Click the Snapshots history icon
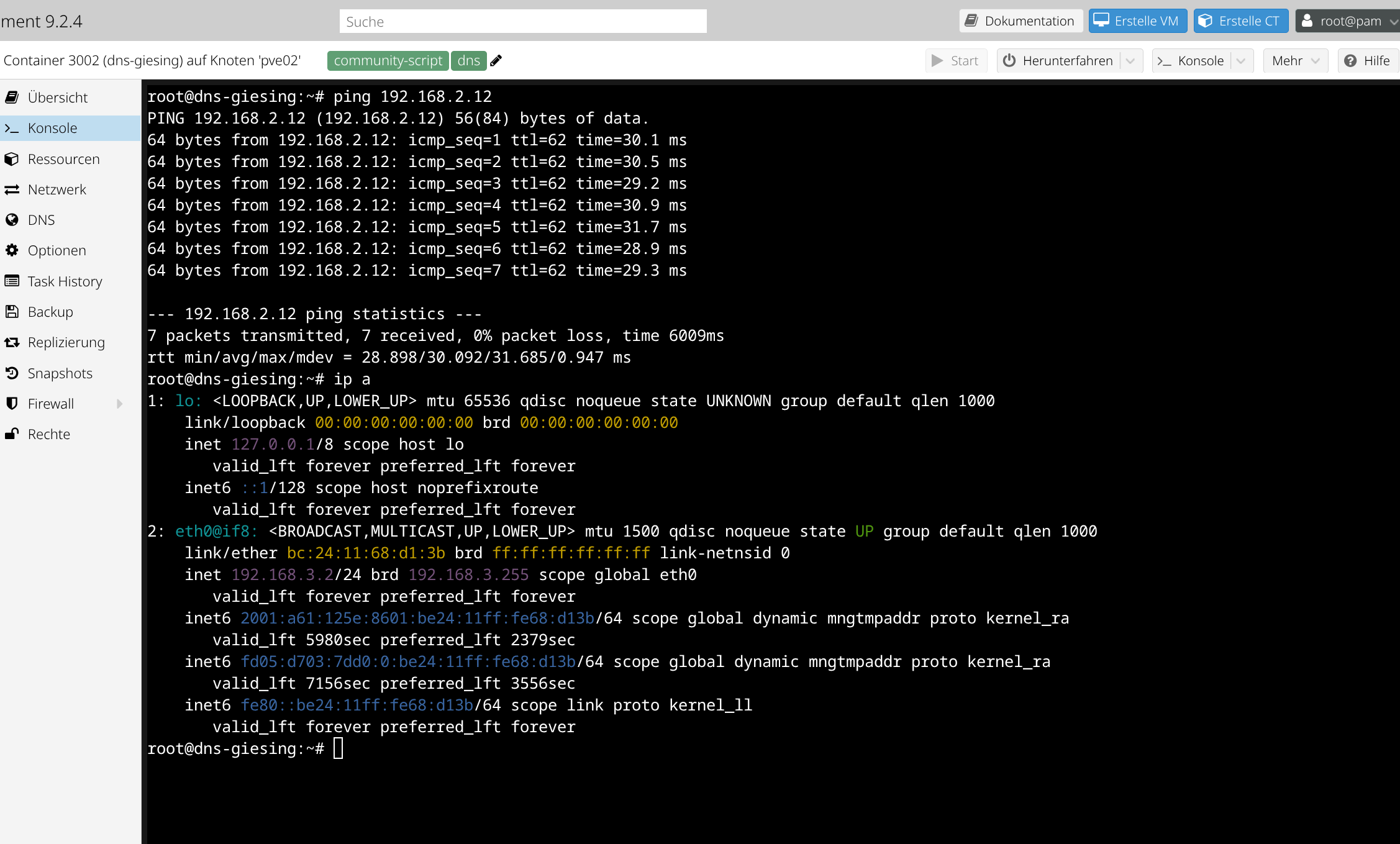The image size is (1400, 844). click(12, 373)
